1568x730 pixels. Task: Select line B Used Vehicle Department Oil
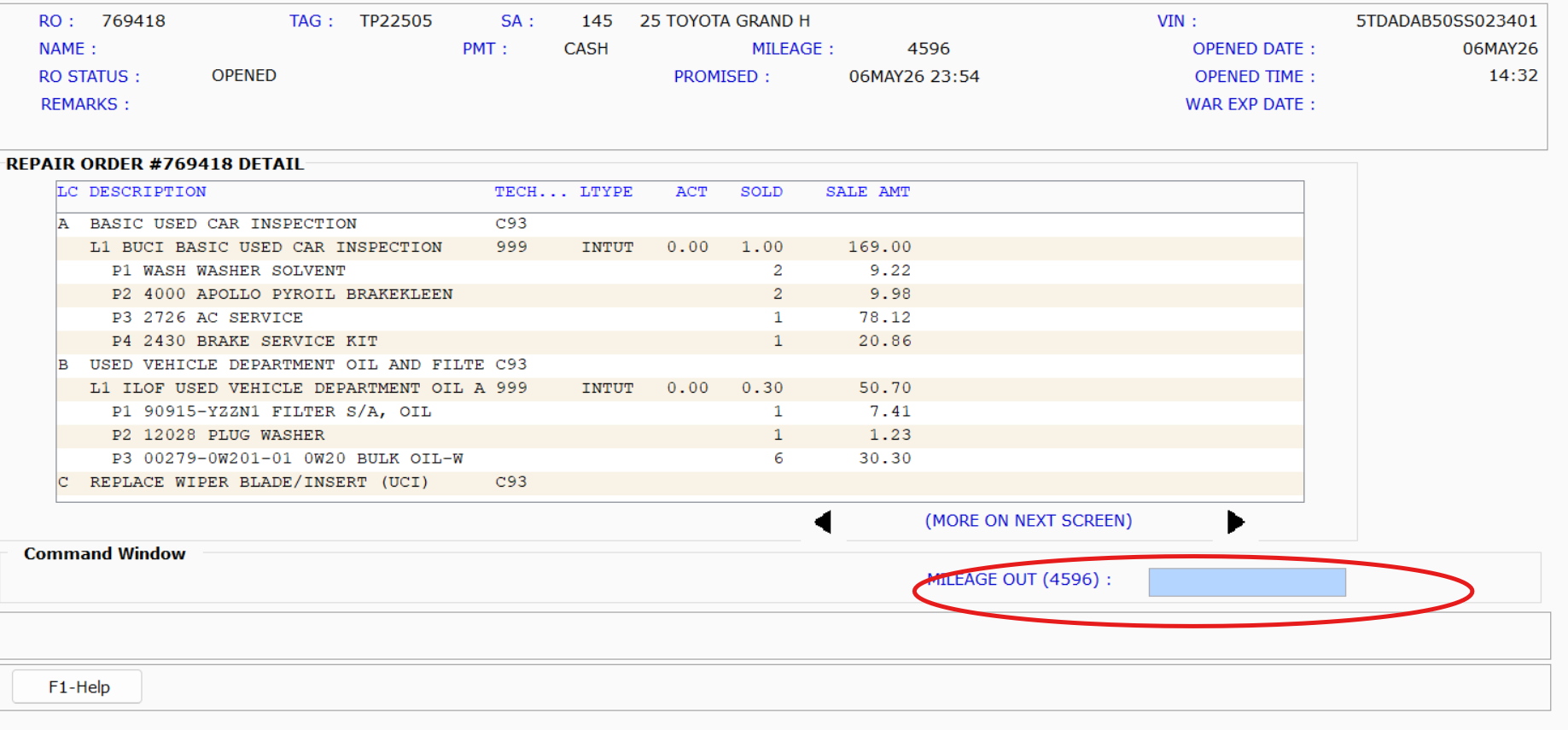point(679,365)
